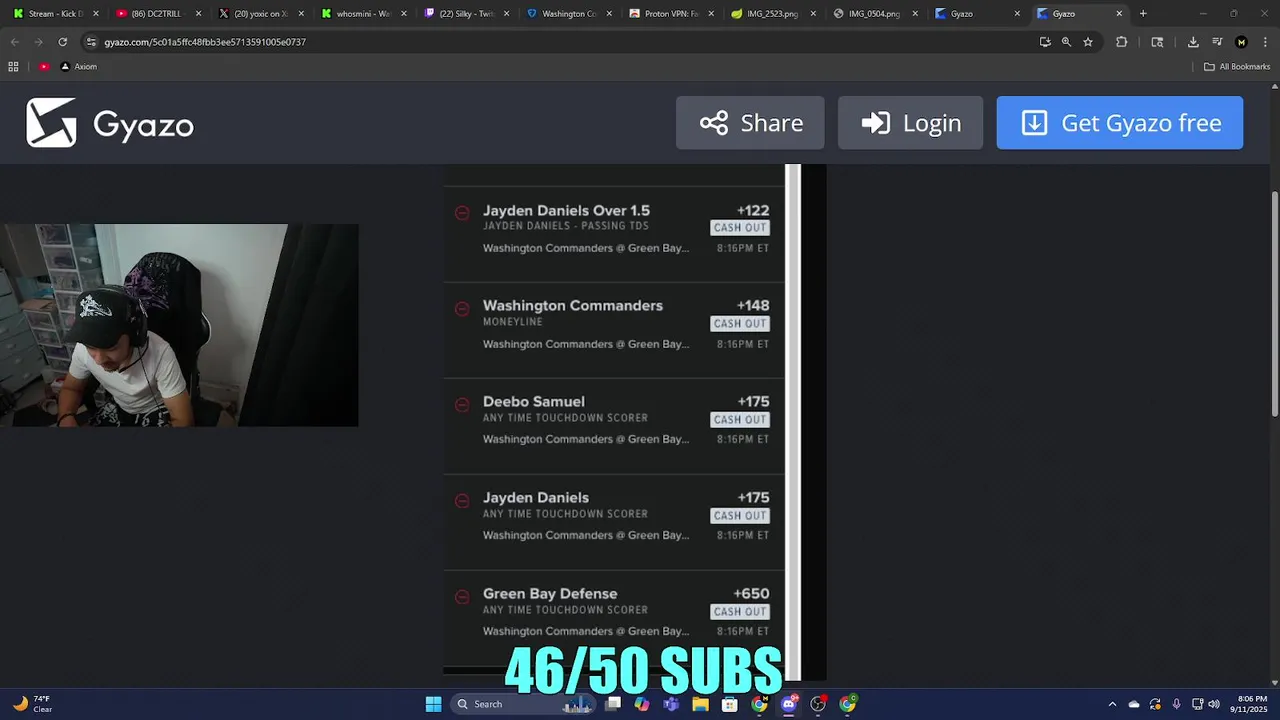This screenshot has height=720, width=1280.
Task: Click the Green Bay Defense bet title
Action: [550, 594]
